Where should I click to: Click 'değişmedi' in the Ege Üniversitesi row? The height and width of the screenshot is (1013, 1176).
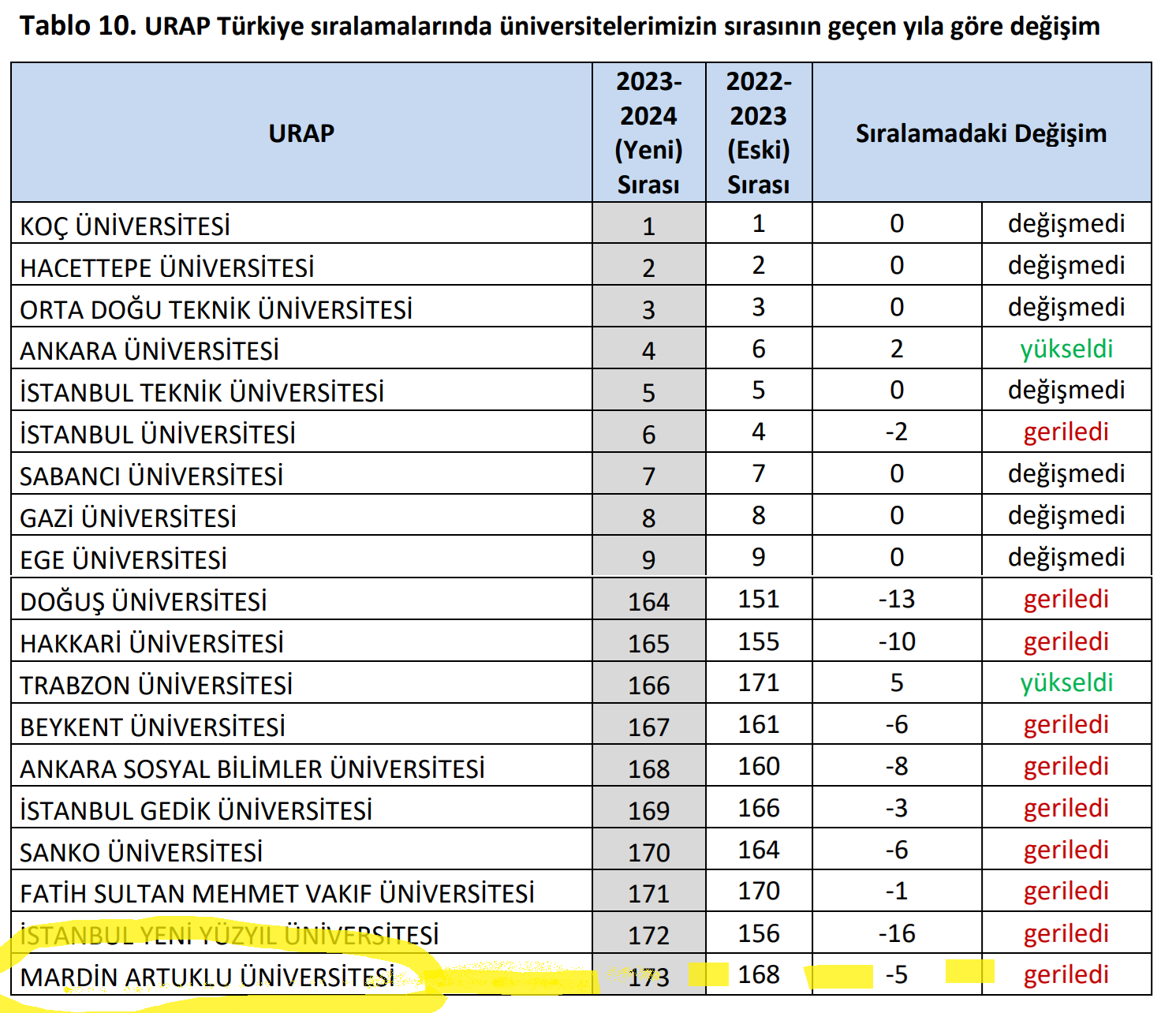1066,557
